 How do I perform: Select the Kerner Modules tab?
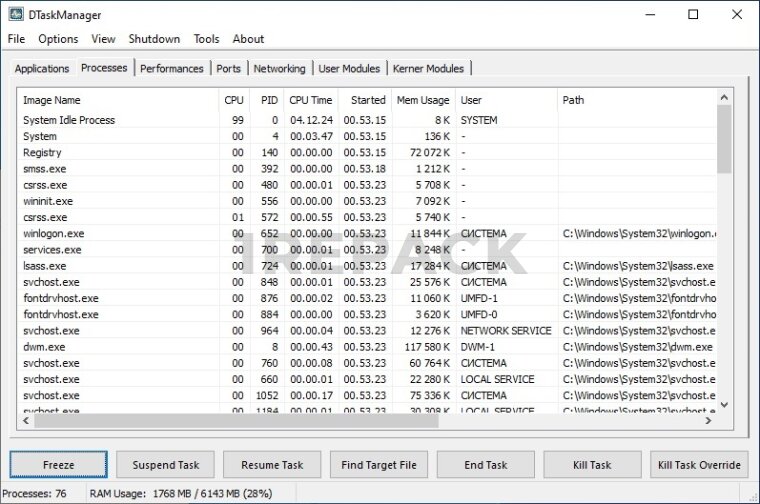tap(428, 69)
